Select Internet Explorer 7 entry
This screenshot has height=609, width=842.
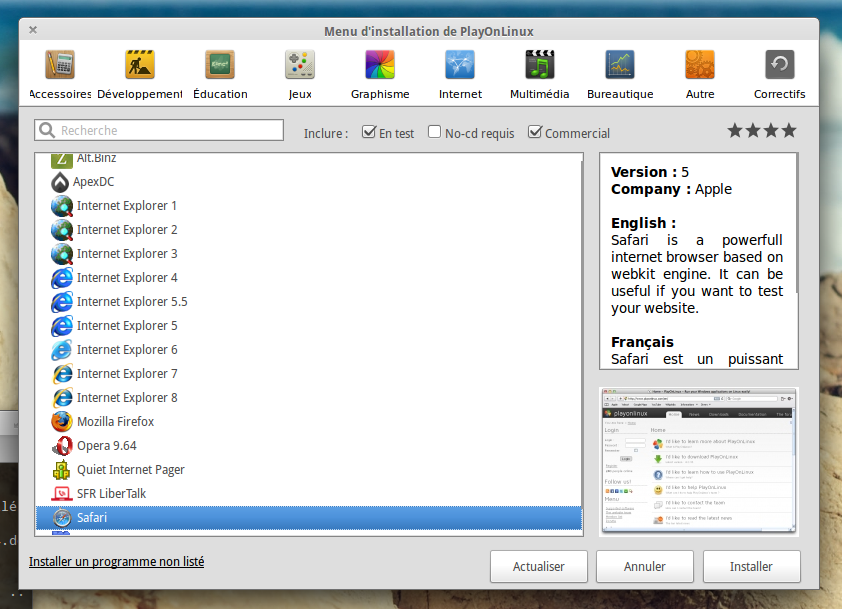point(309,374)
